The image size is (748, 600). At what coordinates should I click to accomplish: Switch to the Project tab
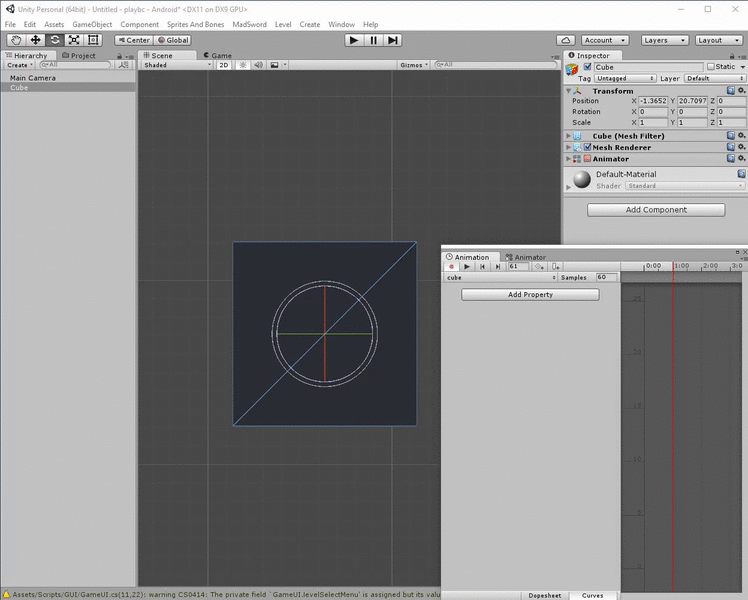[x=79, y=55]
